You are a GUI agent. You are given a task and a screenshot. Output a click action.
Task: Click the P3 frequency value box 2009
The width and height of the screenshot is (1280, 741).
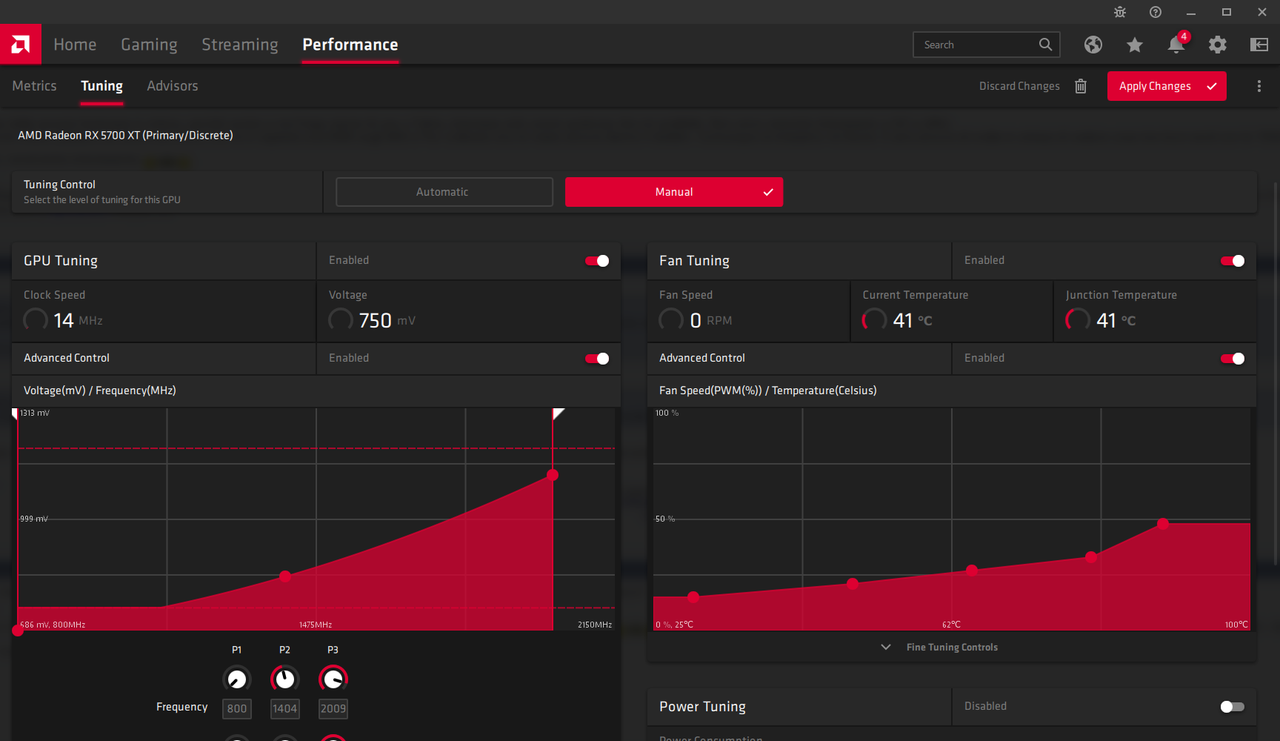click(333, 708)
